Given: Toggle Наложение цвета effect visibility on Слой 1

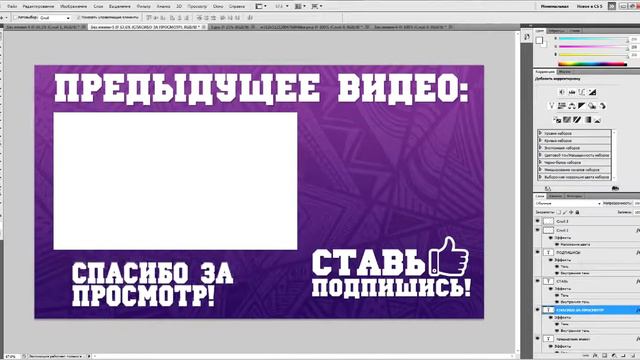Looking at the screenshot, I should pos(557,244).
